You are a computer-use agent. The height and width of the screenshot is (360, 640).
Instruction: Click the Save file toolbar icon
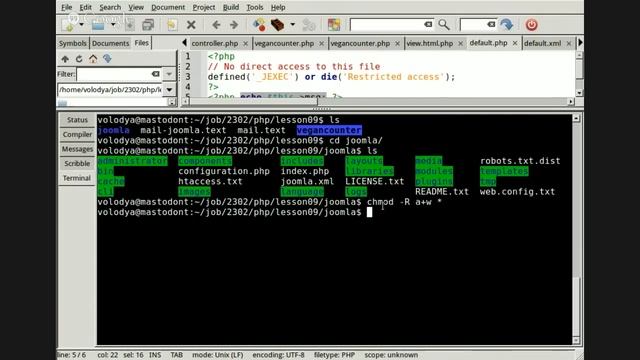pos(130,25)
